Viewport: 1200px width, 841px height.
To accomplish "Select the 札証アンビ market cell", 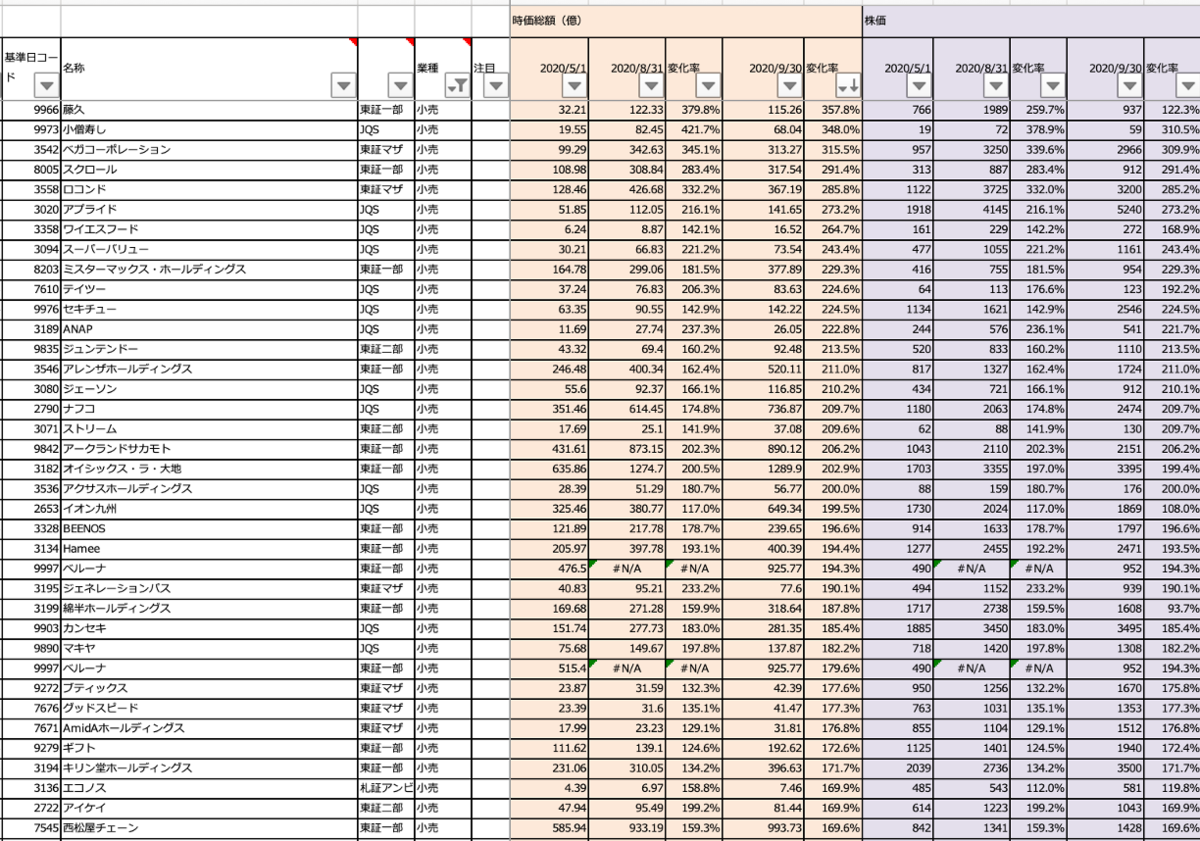I will (x=386, y=789).
